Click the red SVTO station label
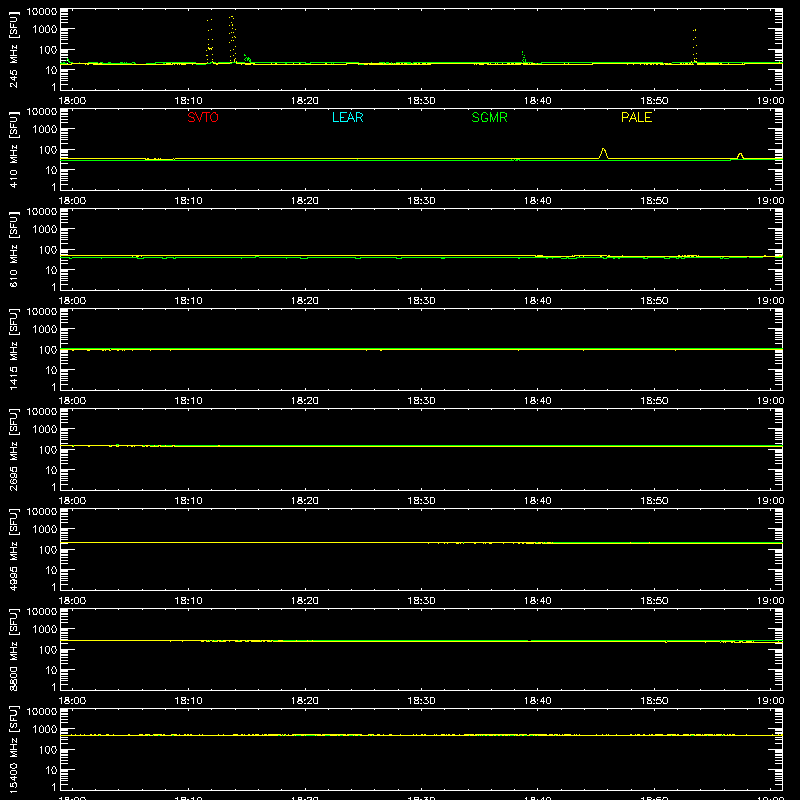800x800 pixels. (x=203, y=117)
